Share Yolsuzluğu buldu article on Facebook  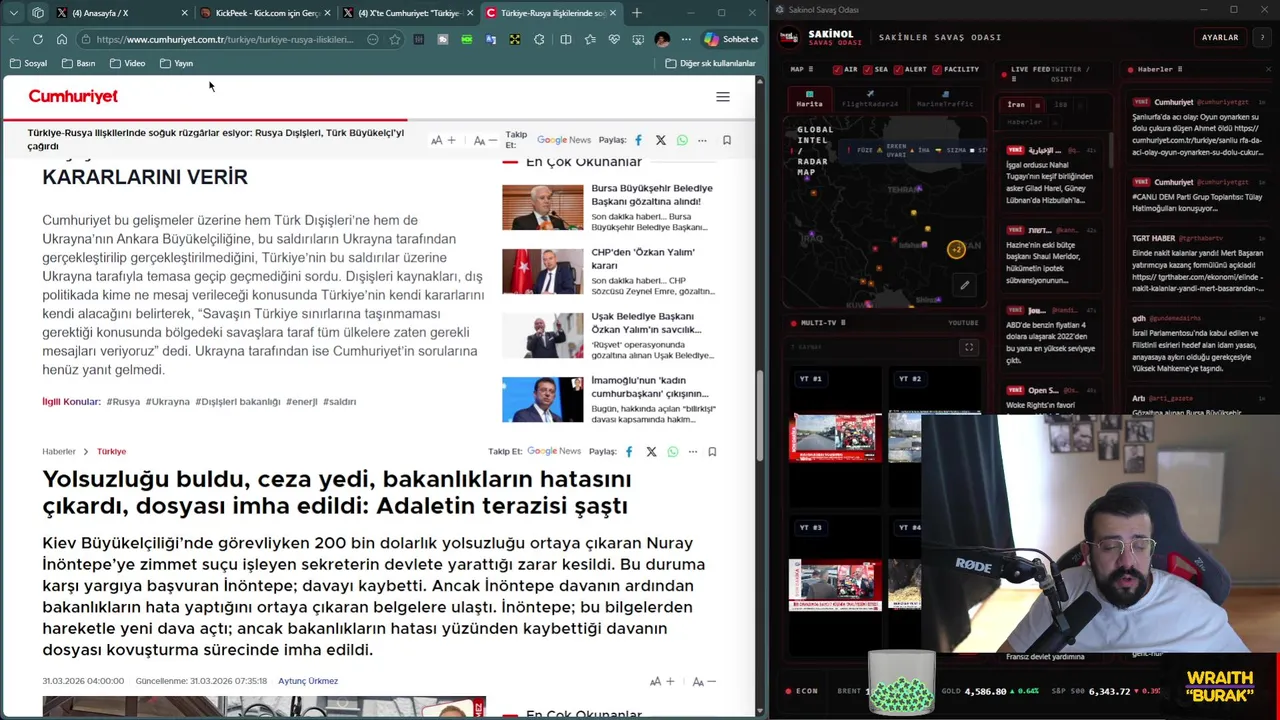629,452
